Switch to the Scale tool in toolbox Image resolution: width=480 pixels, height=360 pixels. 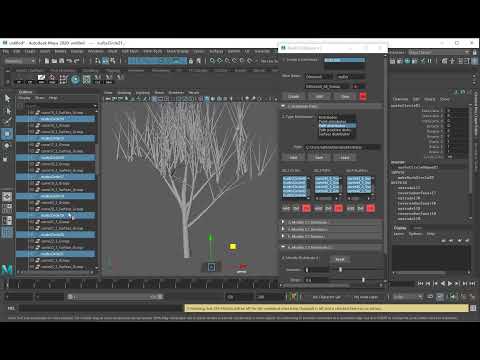click(6, 159)
